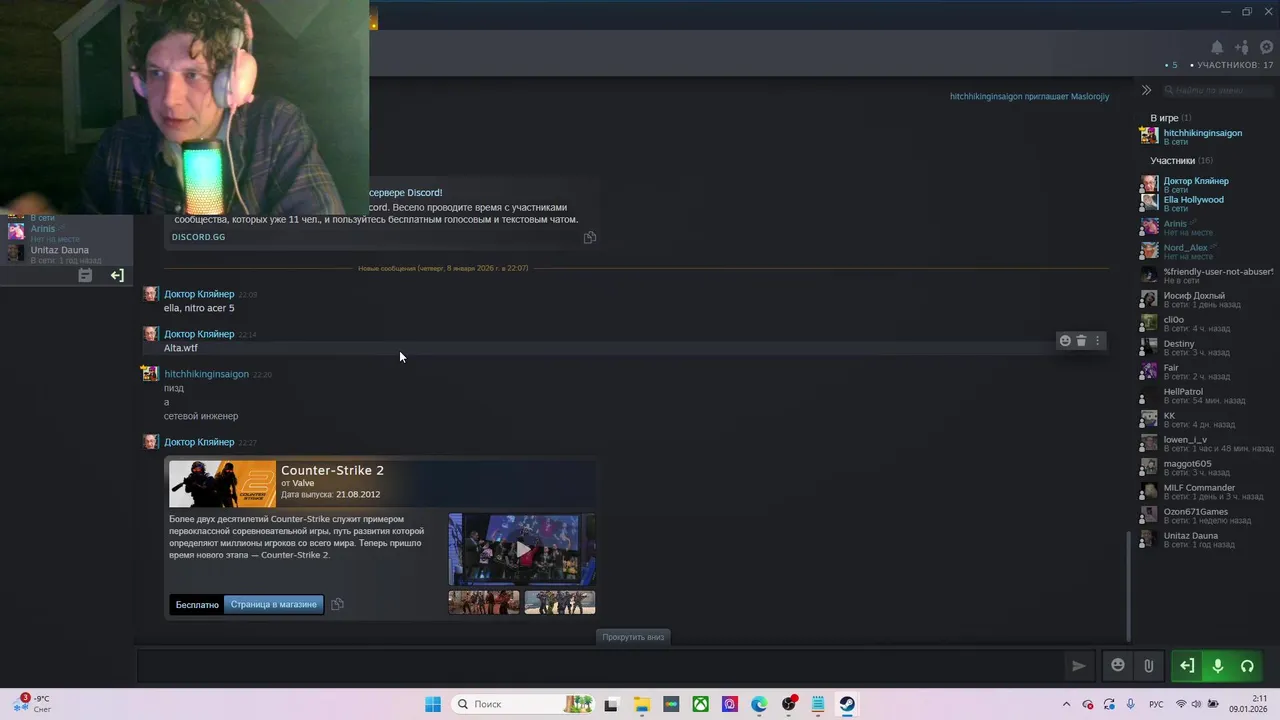Screen dimensions: 1280x720
Task: Open Xbox app from the taskbar
Action: pos(701,704)
